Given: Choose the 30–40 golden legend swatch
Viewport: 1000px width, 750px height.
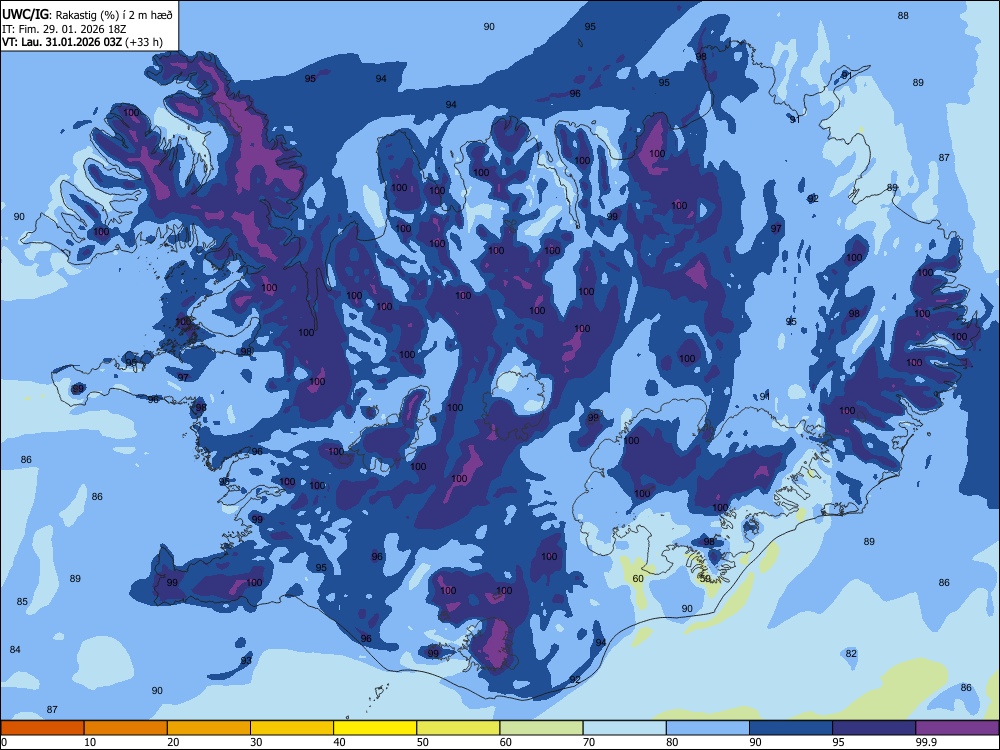Looking at the screenshot, I should pos(292,728).
